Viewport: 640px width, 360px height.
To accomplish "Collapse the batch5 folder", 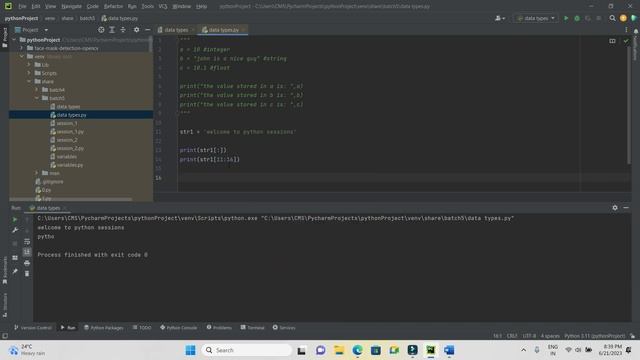I will click(36, 98).
